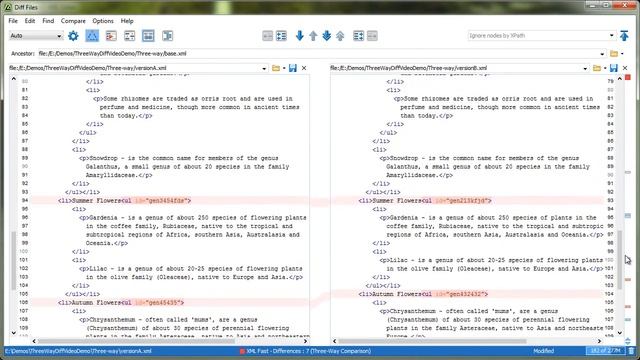Click left pane horizontal scroll left arrow
Image resolution: width=640 pixels, height=360 pixels.
click(x=34, y=341)
